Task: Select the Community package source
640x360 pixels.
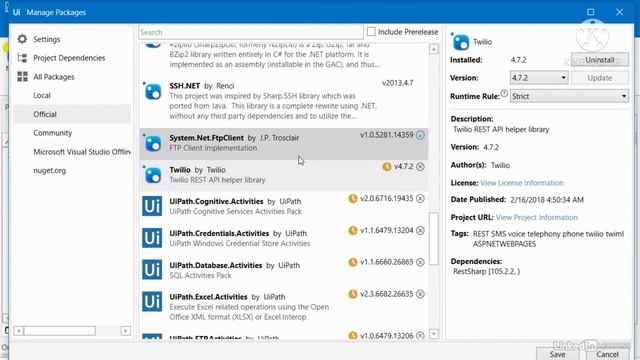Action: coord(52,133)
